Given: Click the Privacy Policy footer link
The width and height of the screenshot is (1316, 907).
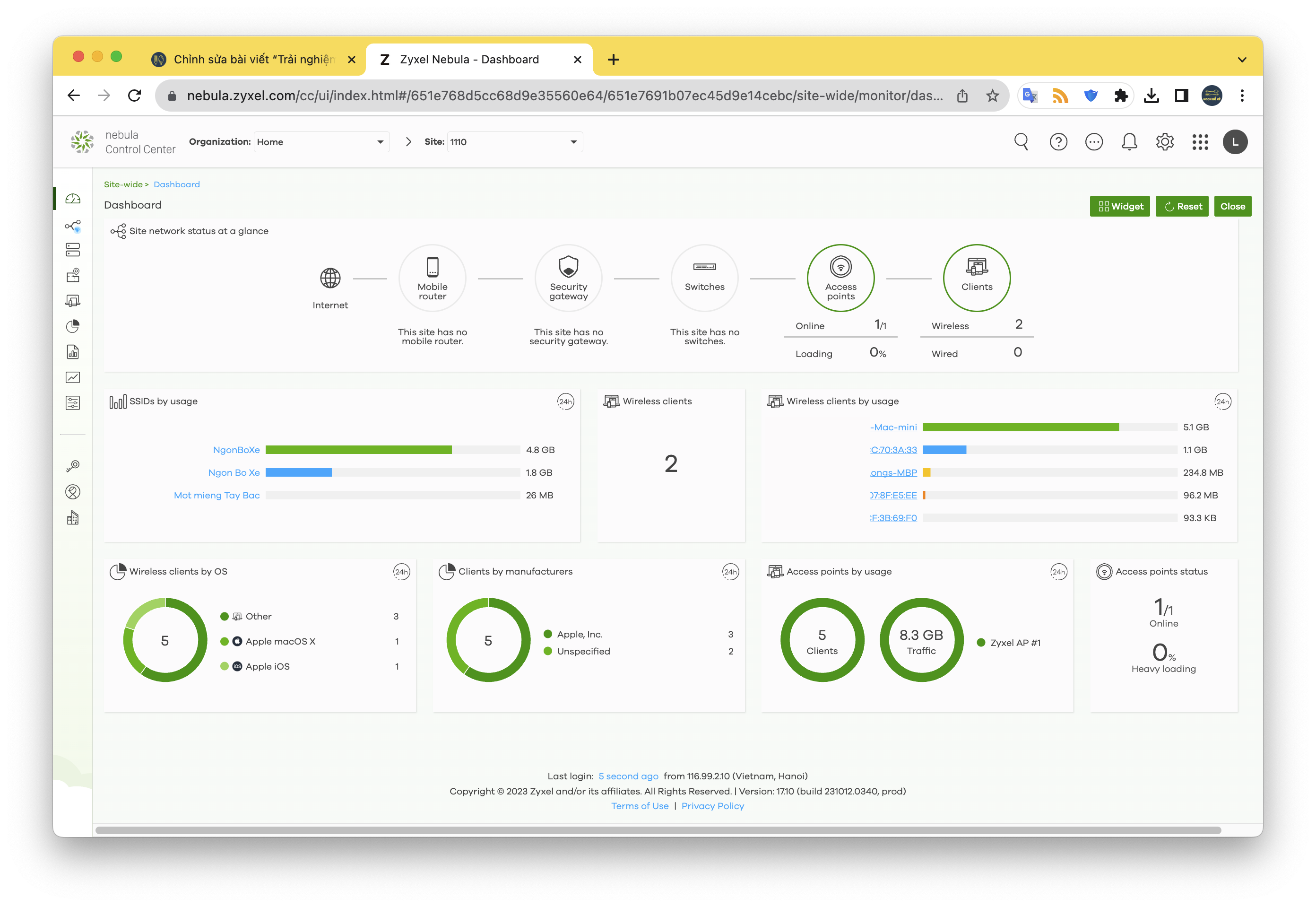Looking at the screenshot, I should pos(712,806).
